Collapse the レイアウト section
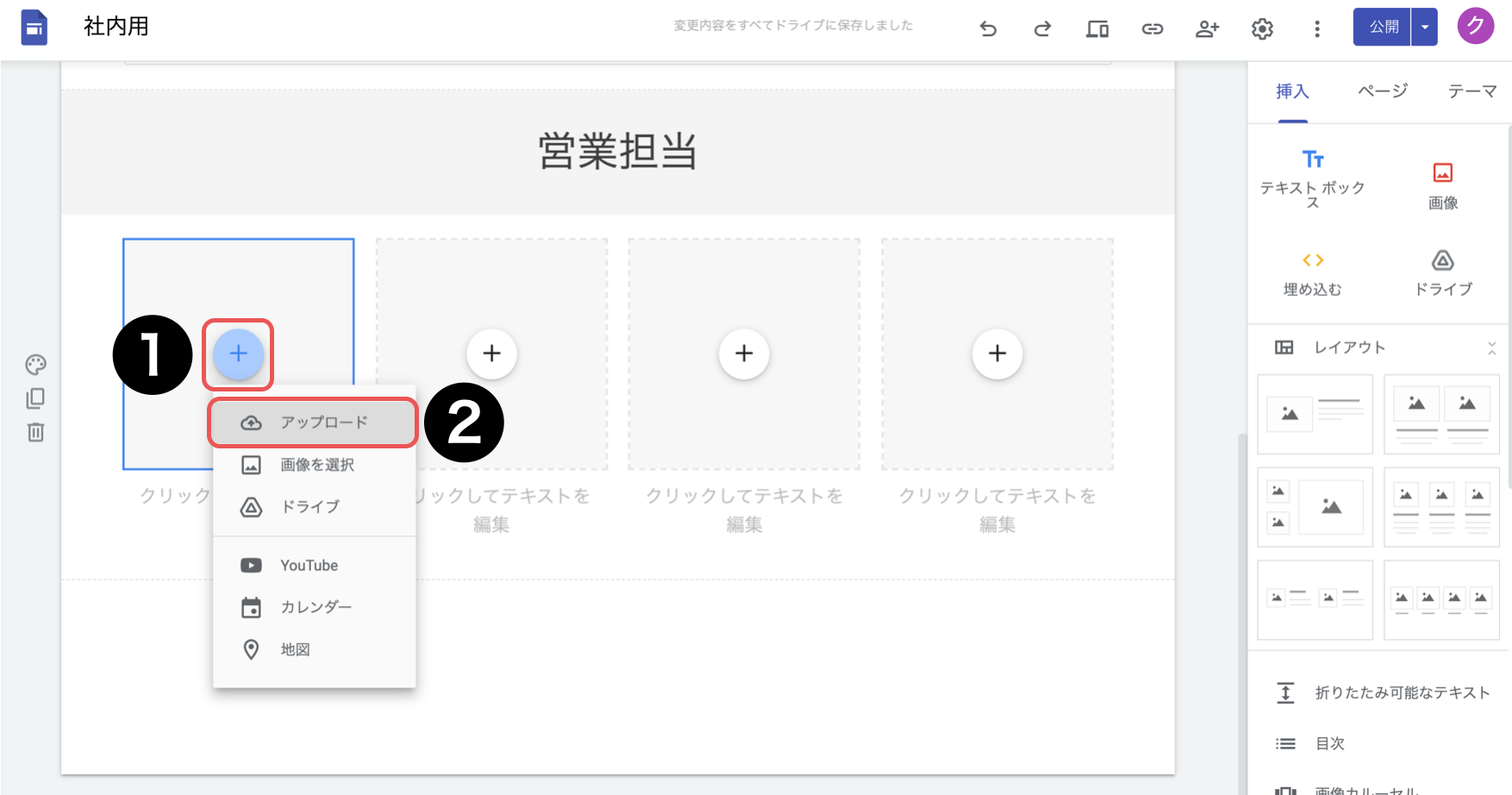The height and width of the screenshot is (795, 1512). pos(1491,347)
